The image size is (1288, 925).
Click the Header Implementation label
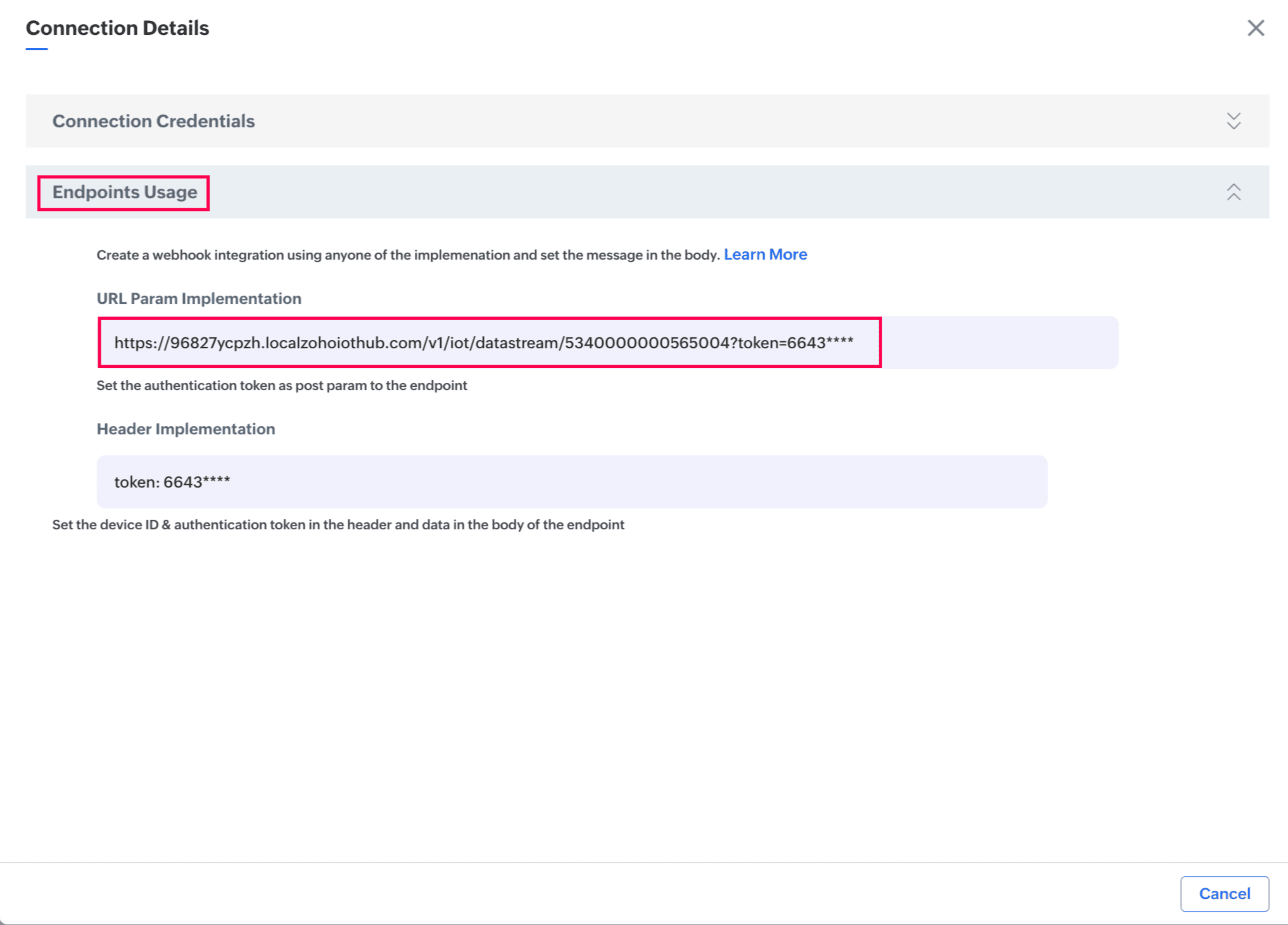(x=186, y=429)
